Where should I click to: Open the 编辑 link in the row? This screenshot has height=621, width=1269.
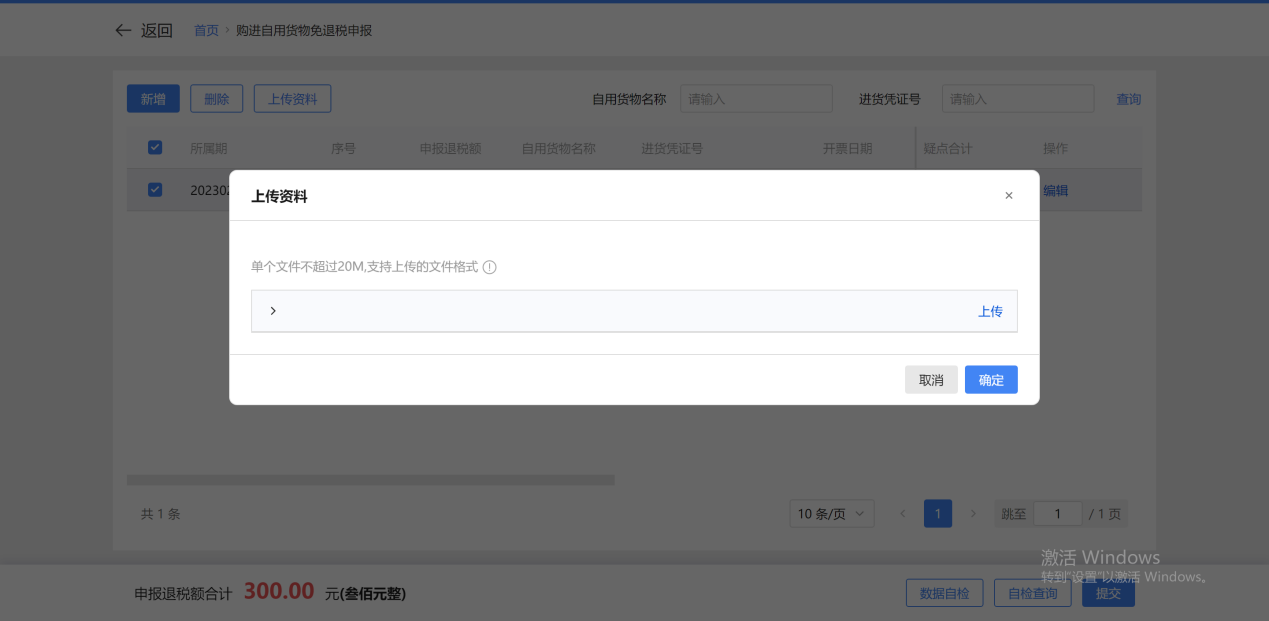[1055, 190]
